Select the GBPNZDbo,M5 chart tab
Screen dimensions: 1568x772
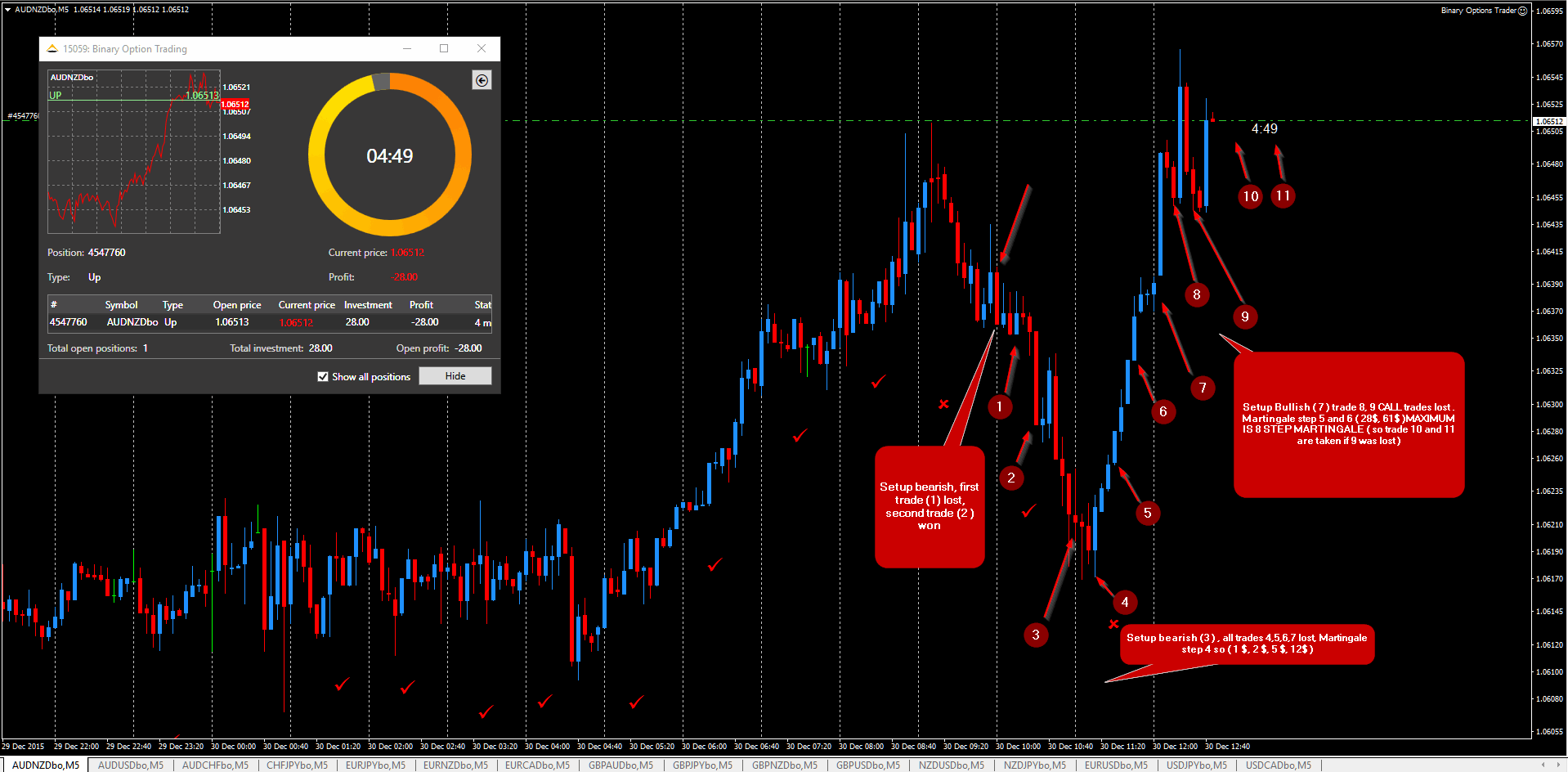tap(785, 765)
